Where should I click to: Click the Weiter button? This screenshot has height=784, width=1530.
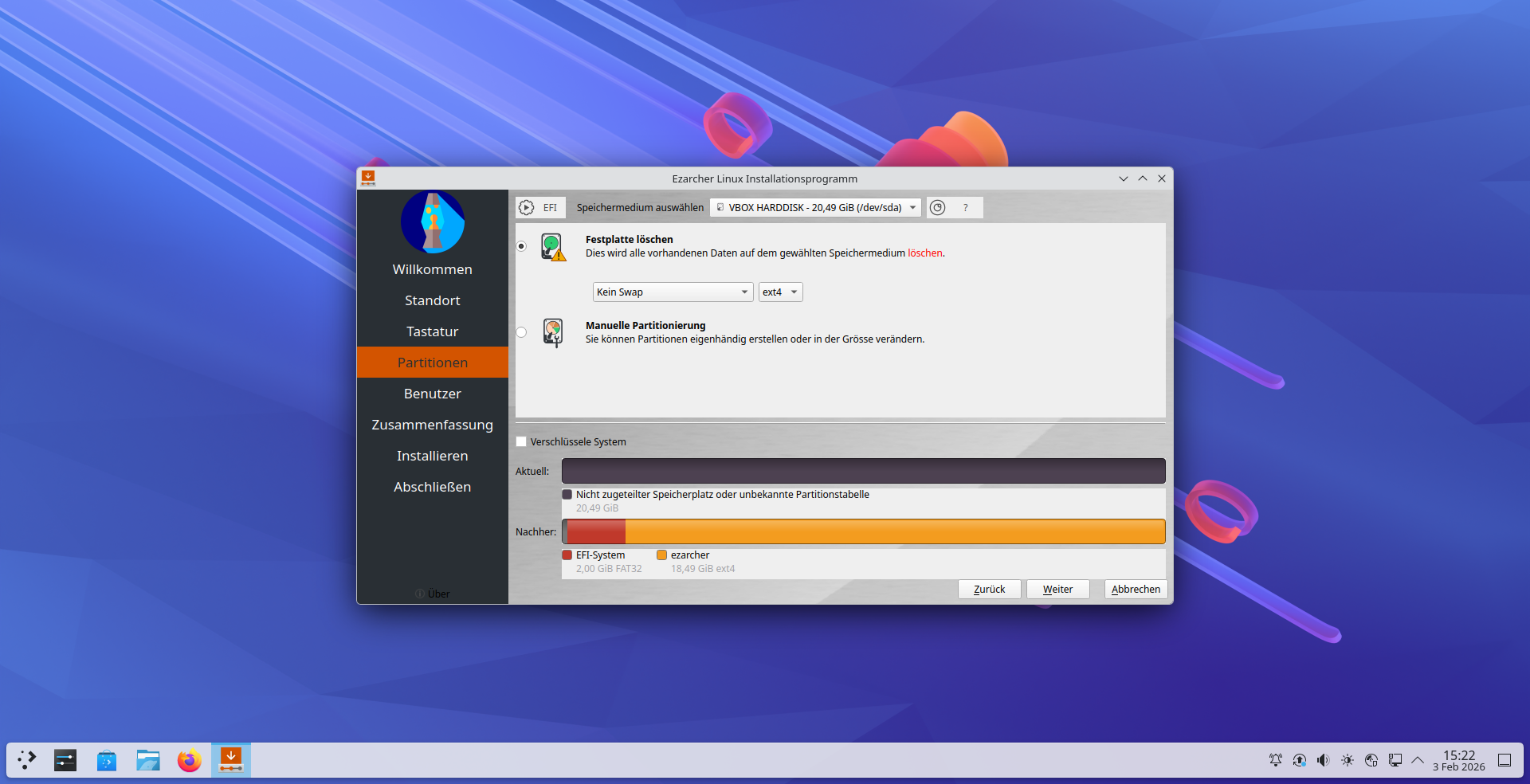pyautogui.click(x=1057, y=590)
